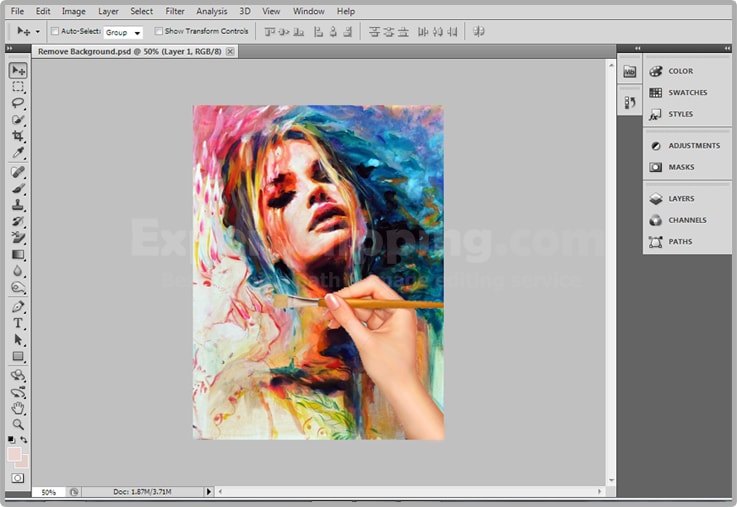
Task: Select the Zoom tool
Action: click(x=18, y=424)
